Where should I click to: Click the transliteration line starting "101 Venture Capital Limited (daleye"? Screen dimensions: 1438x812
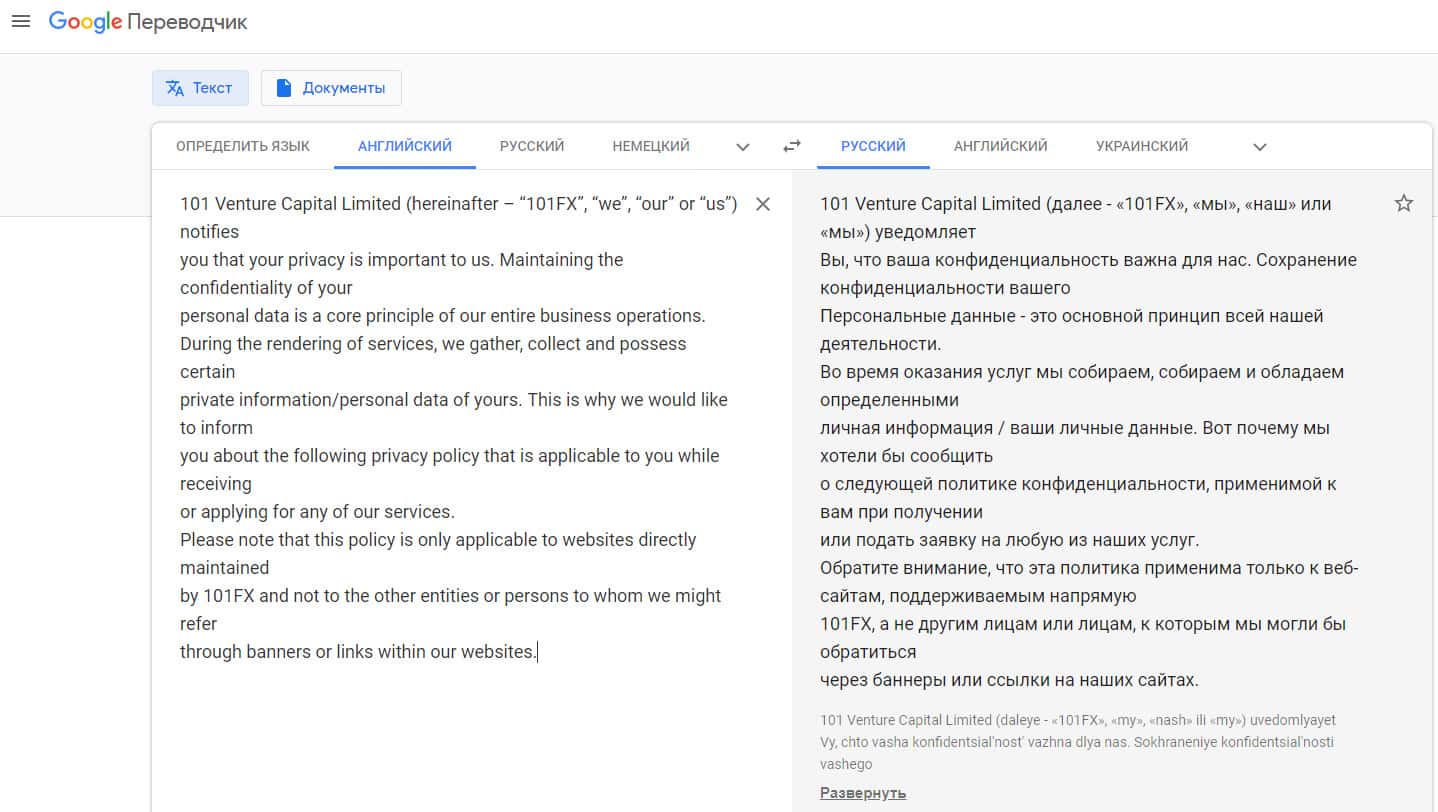click(x=1078, y=720)
